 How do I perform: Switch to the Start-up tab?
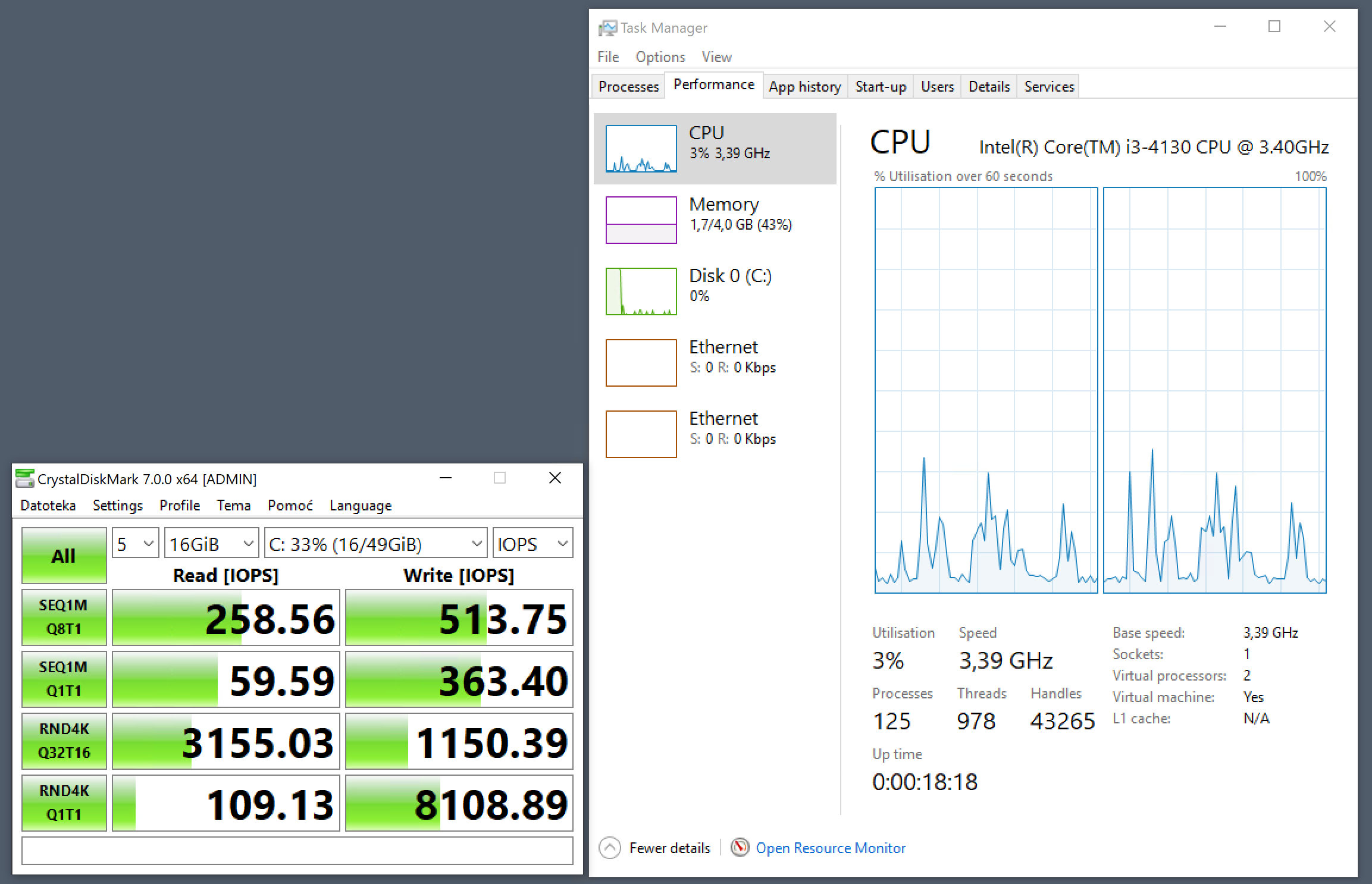tap(881, 86)
